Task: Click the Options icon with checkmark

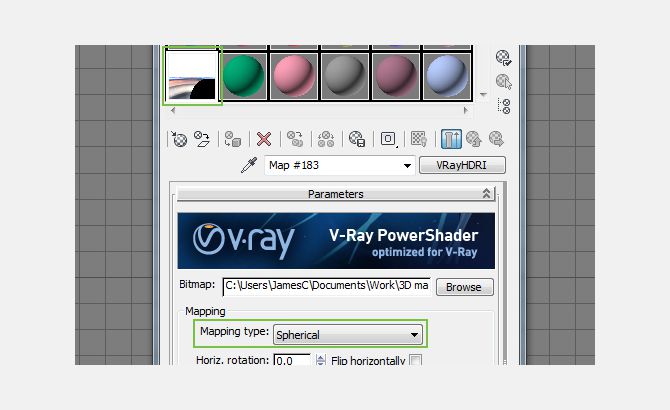Action: [x=504, y=58]
